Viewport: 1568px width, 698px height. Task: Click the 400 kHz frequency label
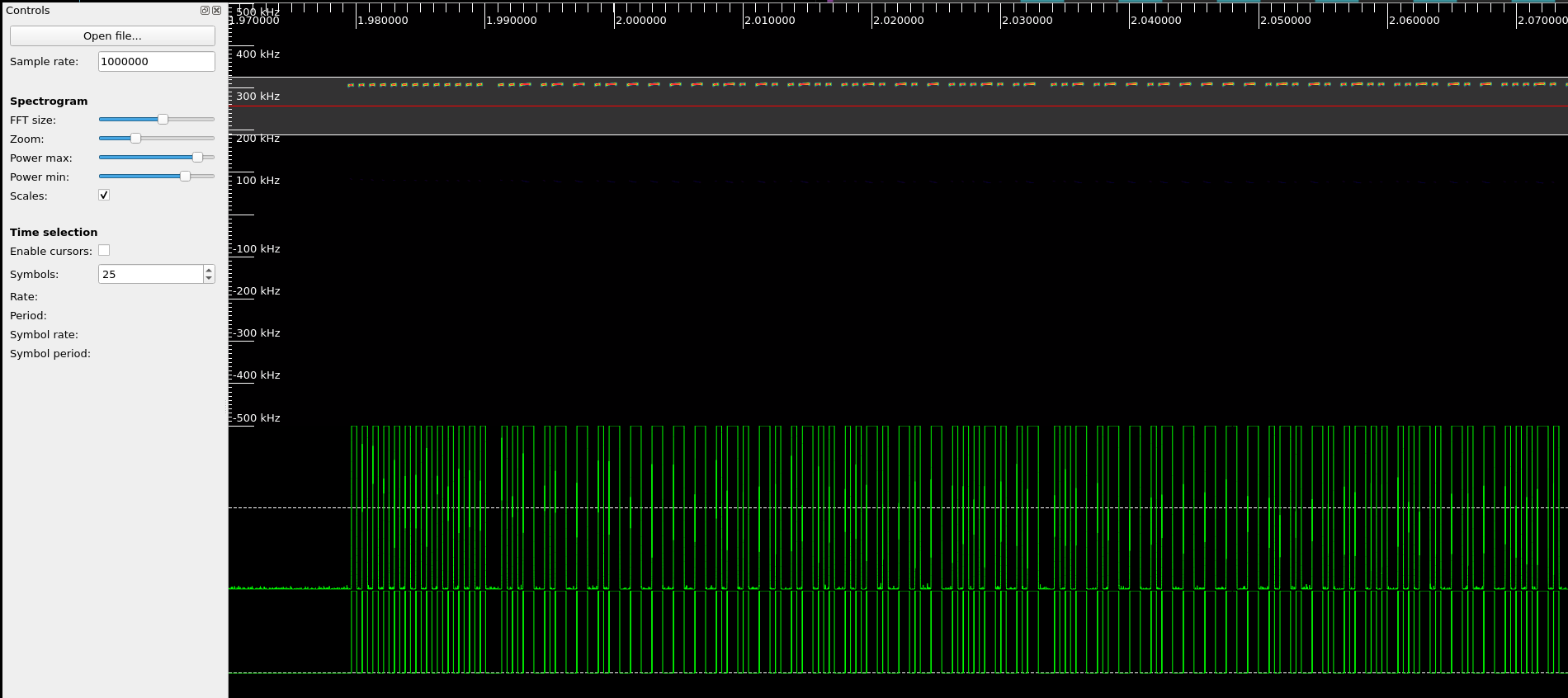[257, 54]
